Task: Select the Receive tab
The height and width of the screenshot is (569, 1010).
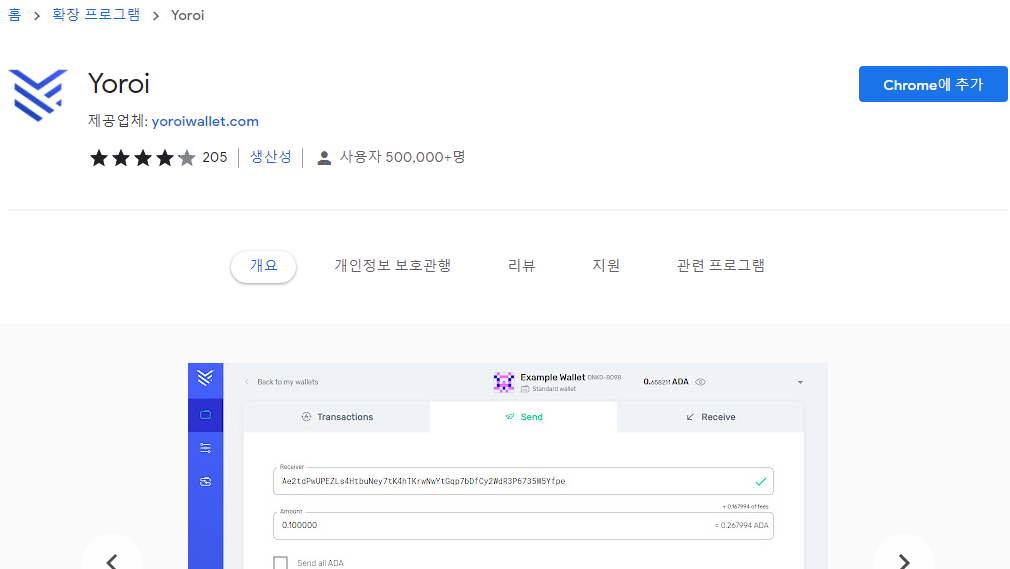Action: (710, 417)
